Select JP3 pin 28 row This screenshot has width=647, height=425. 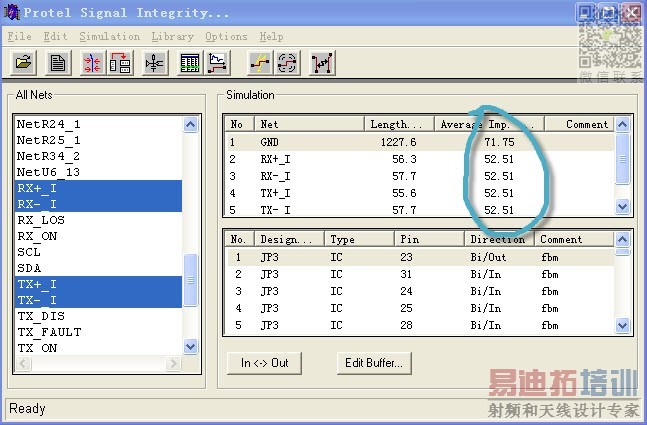coord(420,325)
